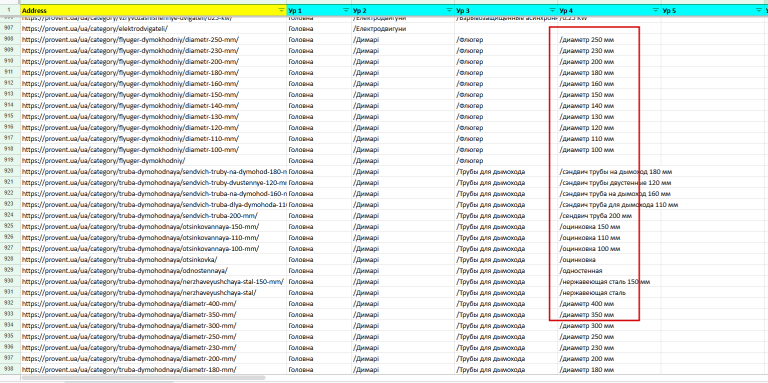Select row header 928

tap(10, 260)
